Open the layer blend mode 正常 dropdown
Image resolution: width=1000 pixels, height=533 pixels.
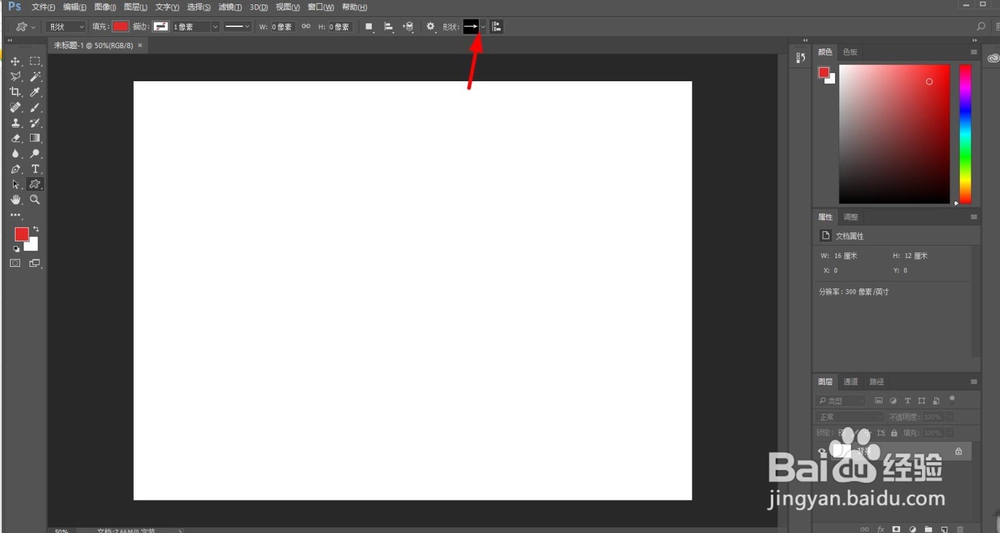[848, 417]
